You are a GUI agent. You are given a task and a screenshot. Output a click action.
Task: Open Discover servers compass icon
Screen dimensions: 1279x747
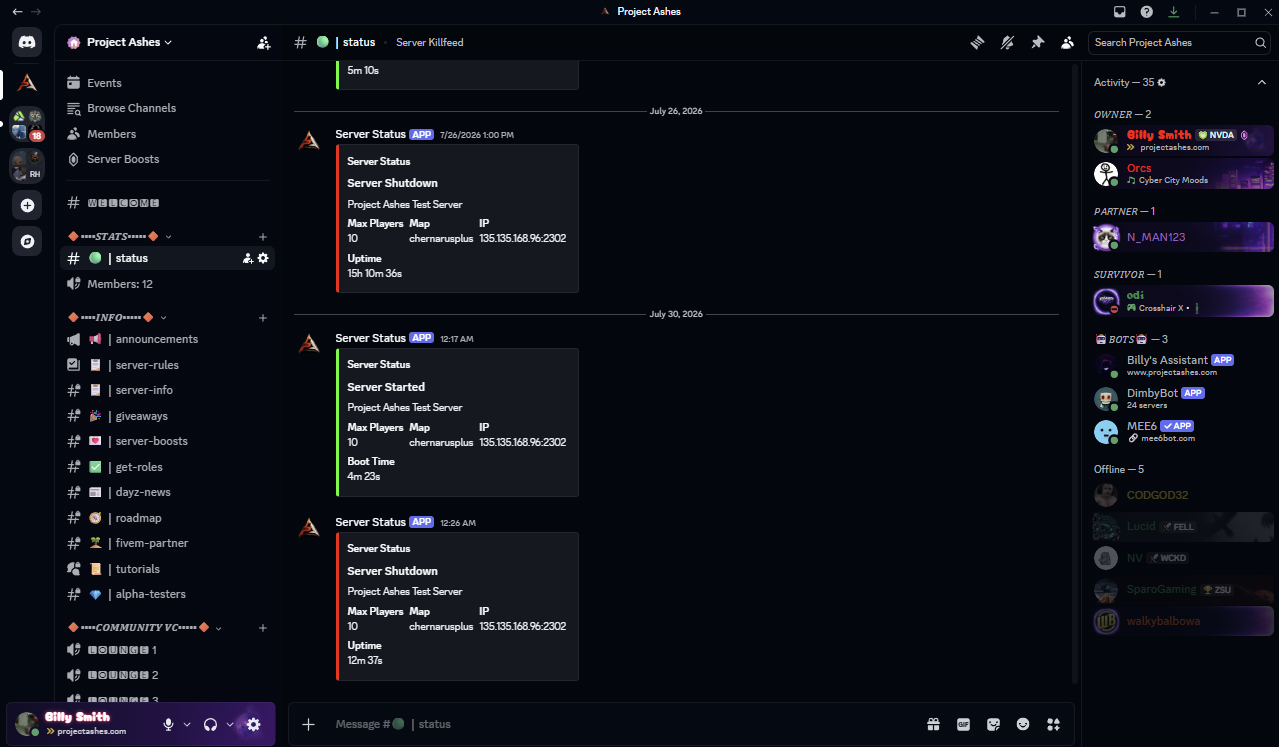(27, 241)
